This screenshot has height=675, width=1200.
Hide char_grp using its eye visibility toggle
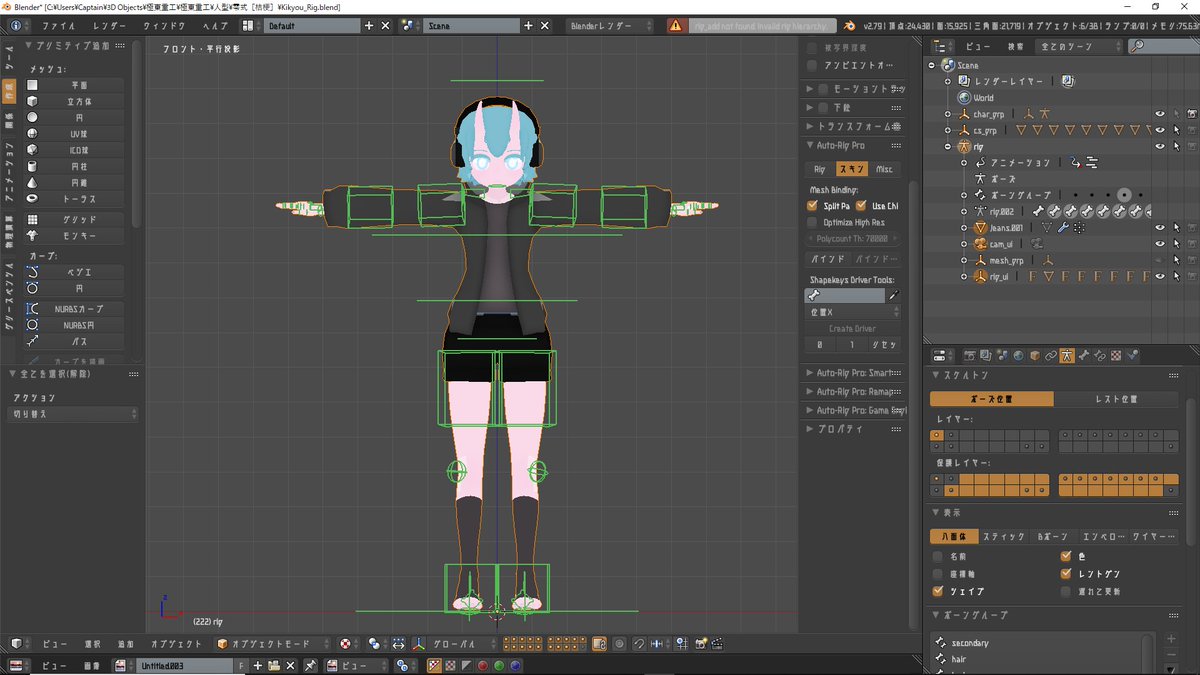tap(1160, 113)
